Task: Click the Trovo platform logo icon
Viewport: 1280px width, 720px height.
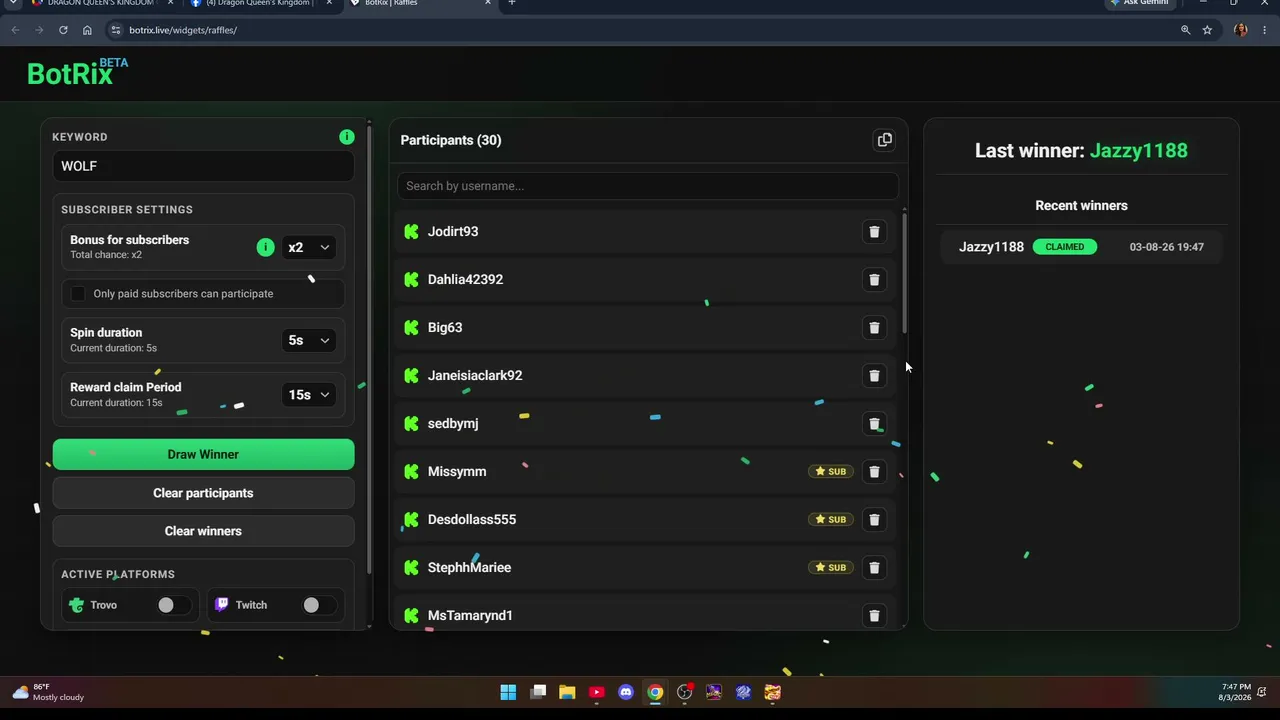Action: [77, 605]
